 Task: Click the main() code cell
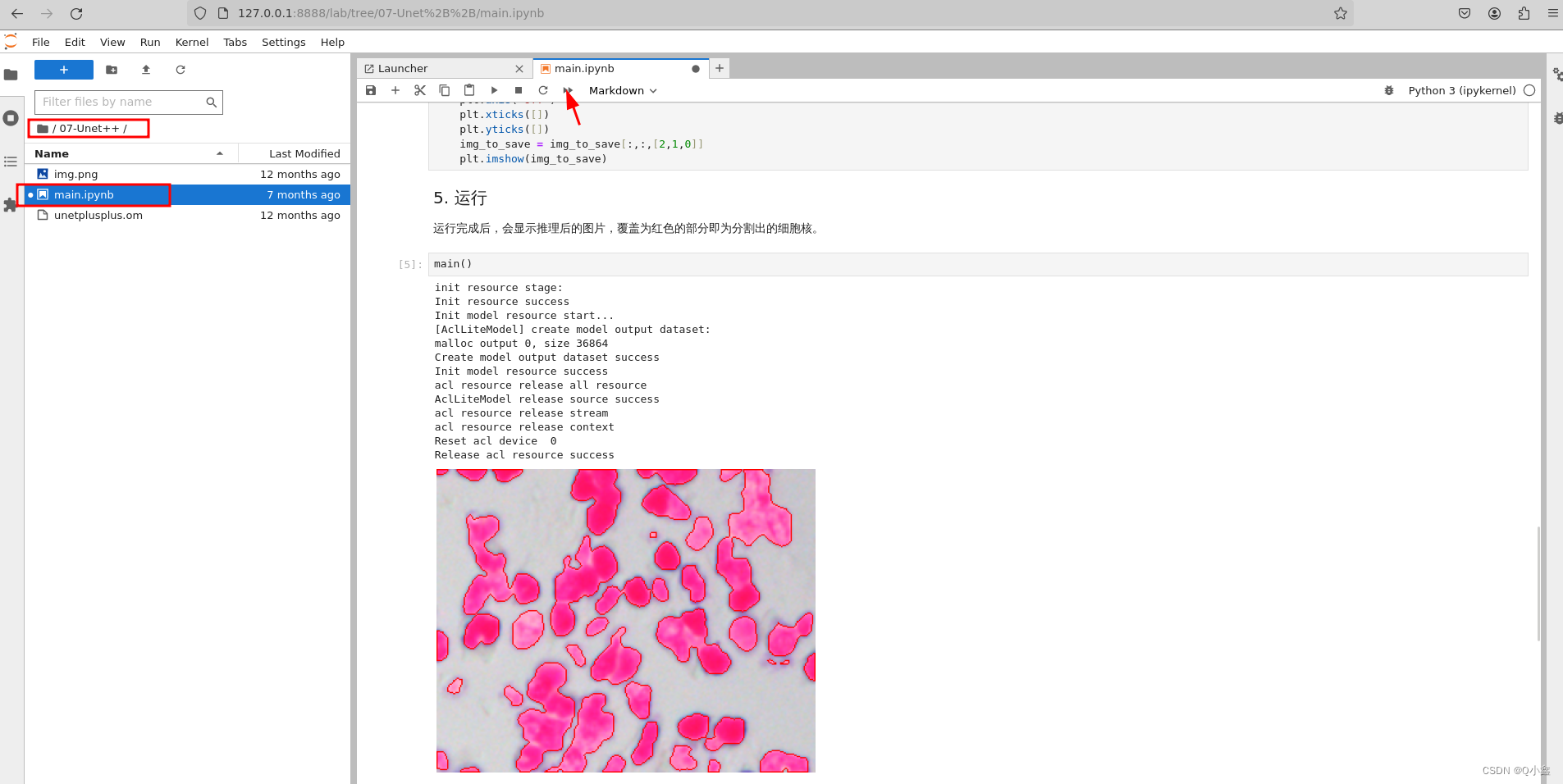pyautogui.click(x=978, y=264)
